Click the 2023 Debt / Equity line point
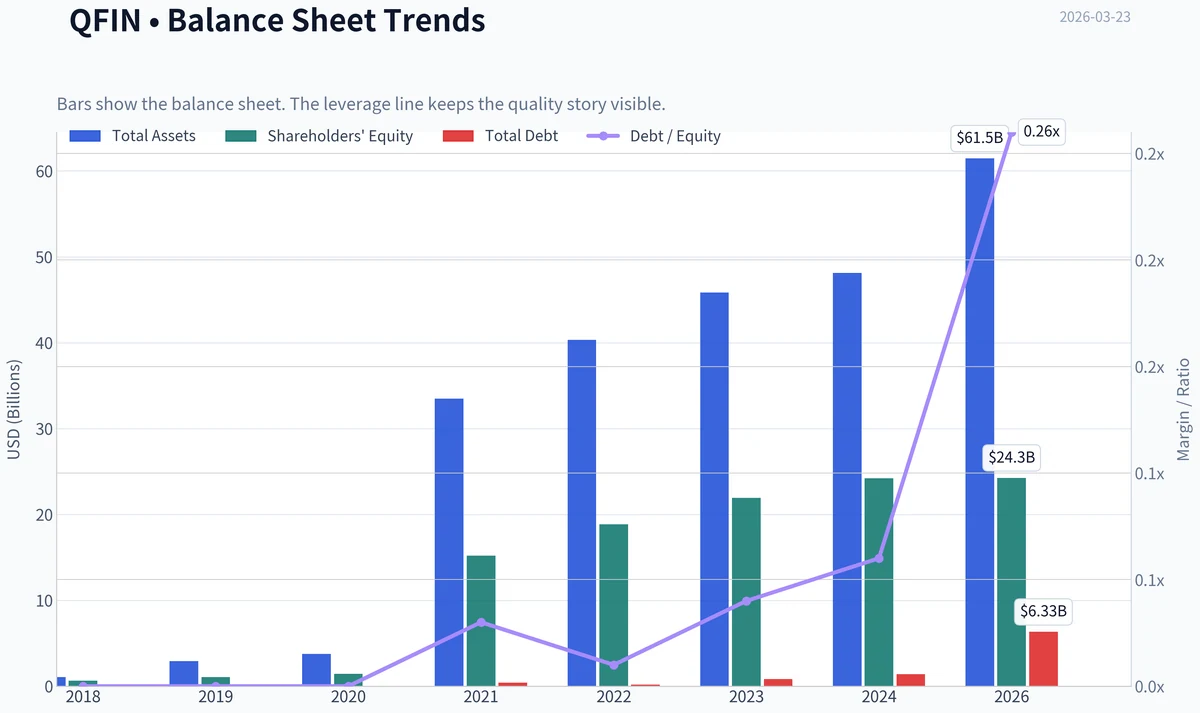 pyautogui.click(x=746, y=601)
